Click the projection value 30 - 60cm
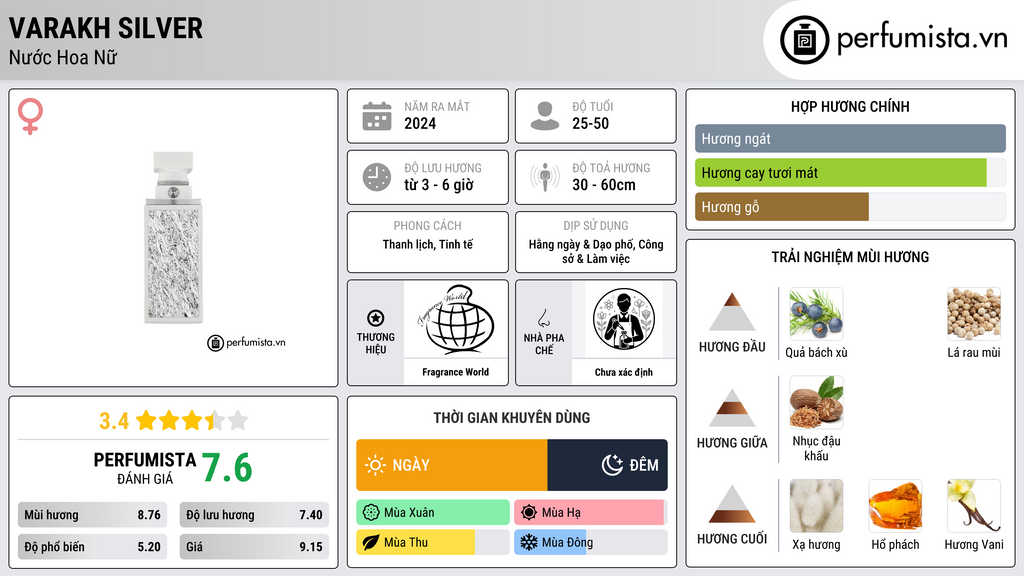 [x=604, y=185]
